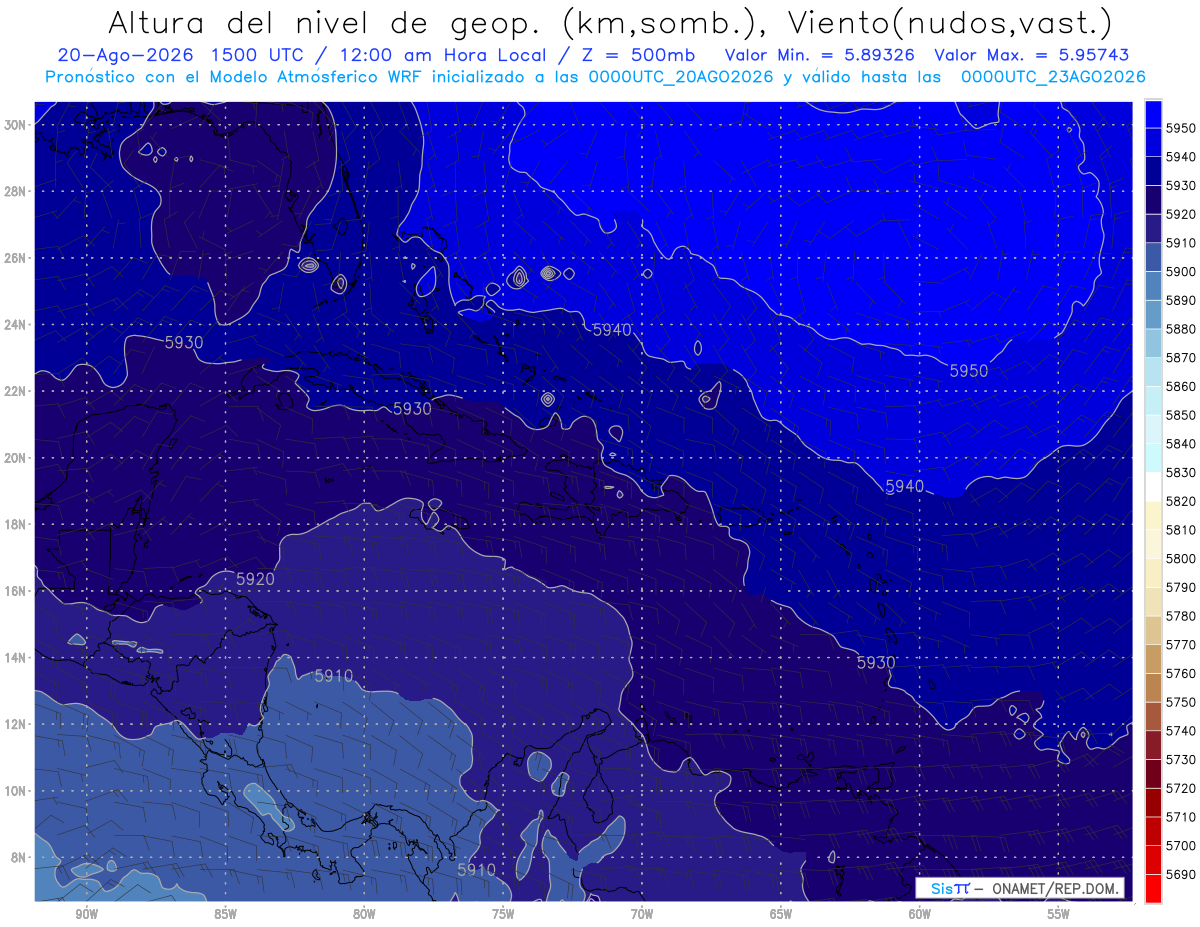Screen dimensions: 1200x927
Task: Click 'Valor Min. = 5.89326' value
Action: [819, 55]
